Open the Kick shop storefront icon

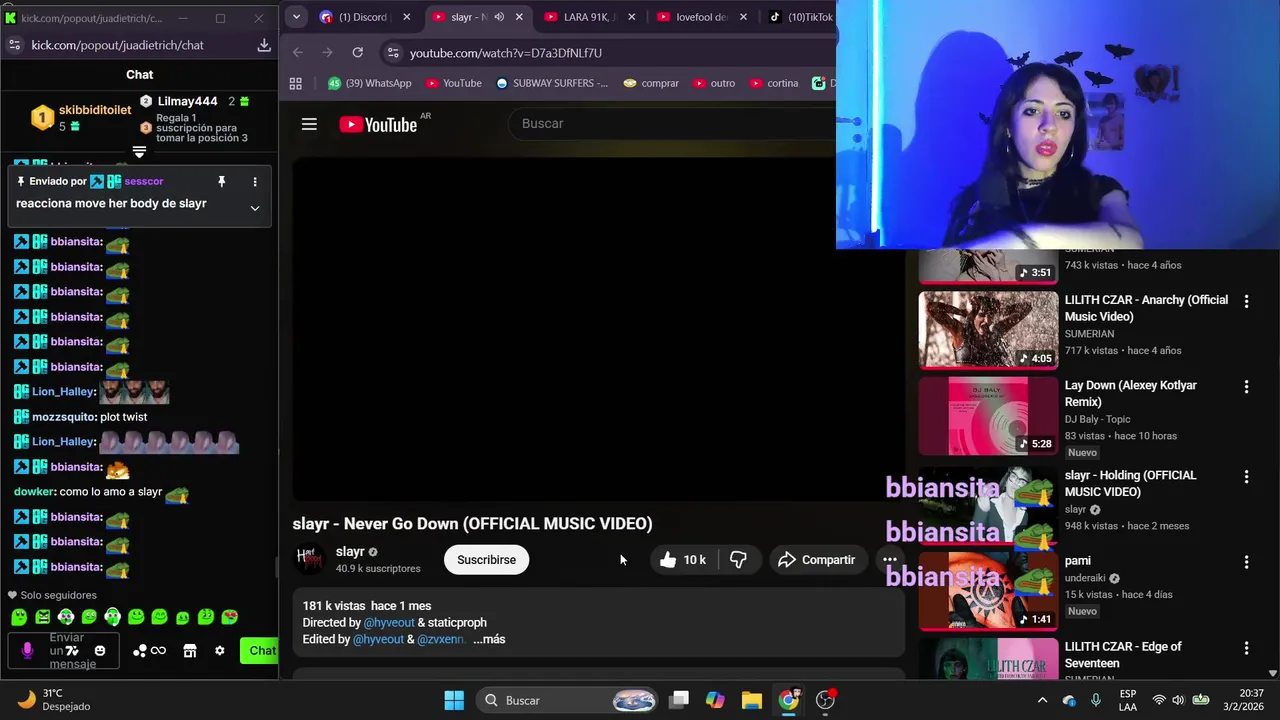click(x=190, y=651)
